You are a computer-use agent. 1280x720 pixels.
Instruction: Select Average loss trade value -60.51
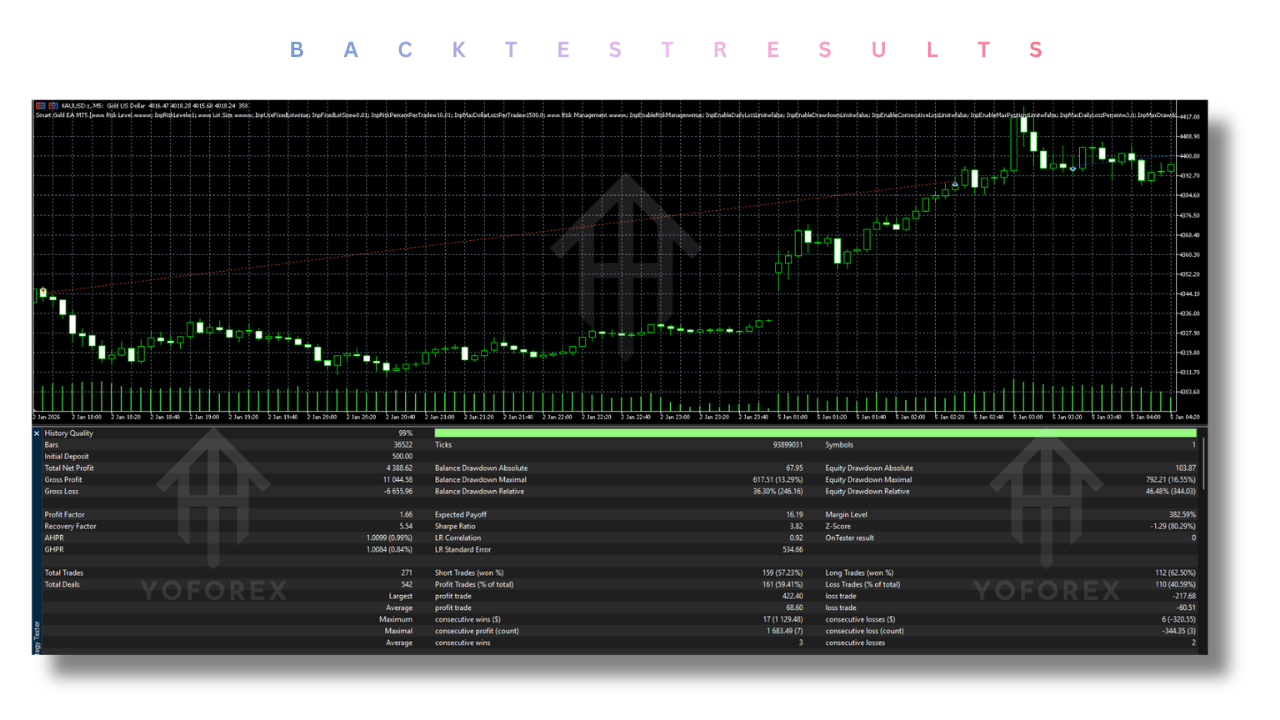coord(1185,608)
